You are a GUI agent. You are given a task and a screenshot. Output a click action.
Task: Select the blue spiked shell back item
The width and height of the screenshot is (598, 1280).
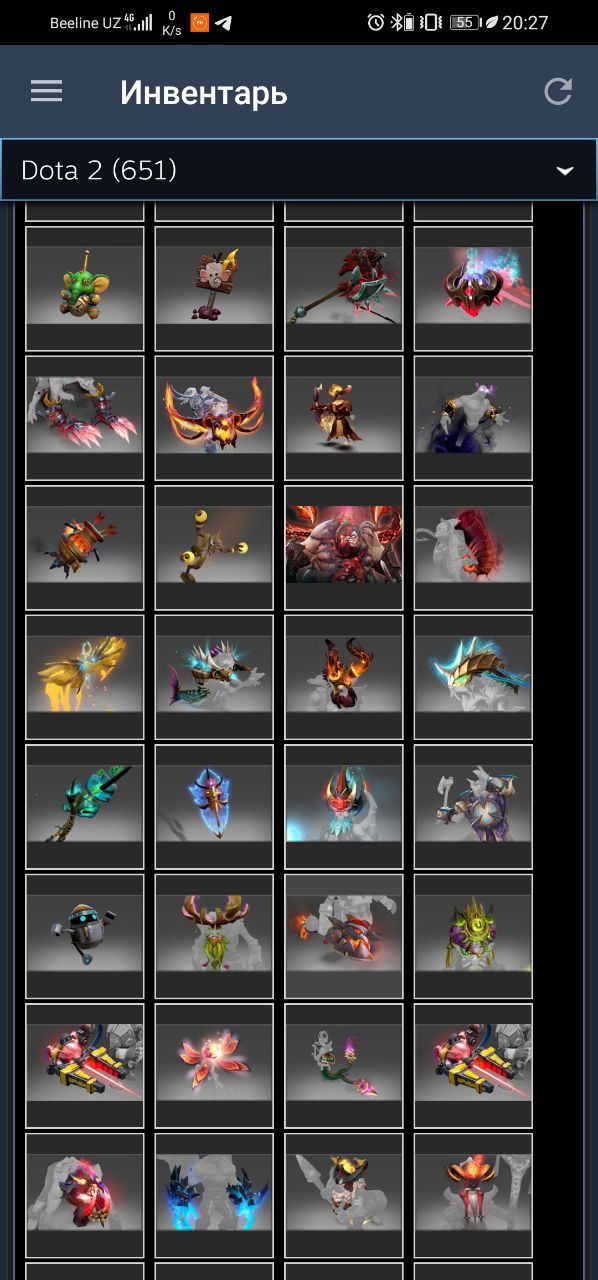pos(473,677)
